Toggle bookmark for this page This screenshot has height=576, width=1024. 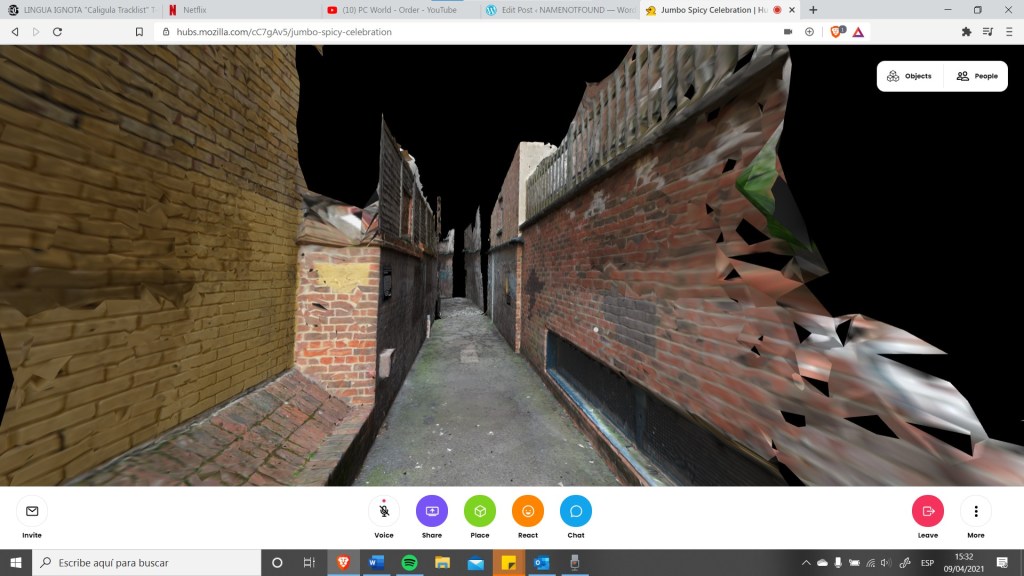click(x=139, y=32)
